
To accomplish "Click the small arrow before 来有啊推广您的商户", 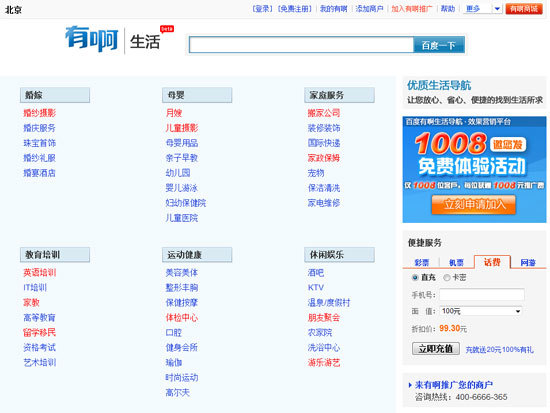I will (x=410, y=385).
